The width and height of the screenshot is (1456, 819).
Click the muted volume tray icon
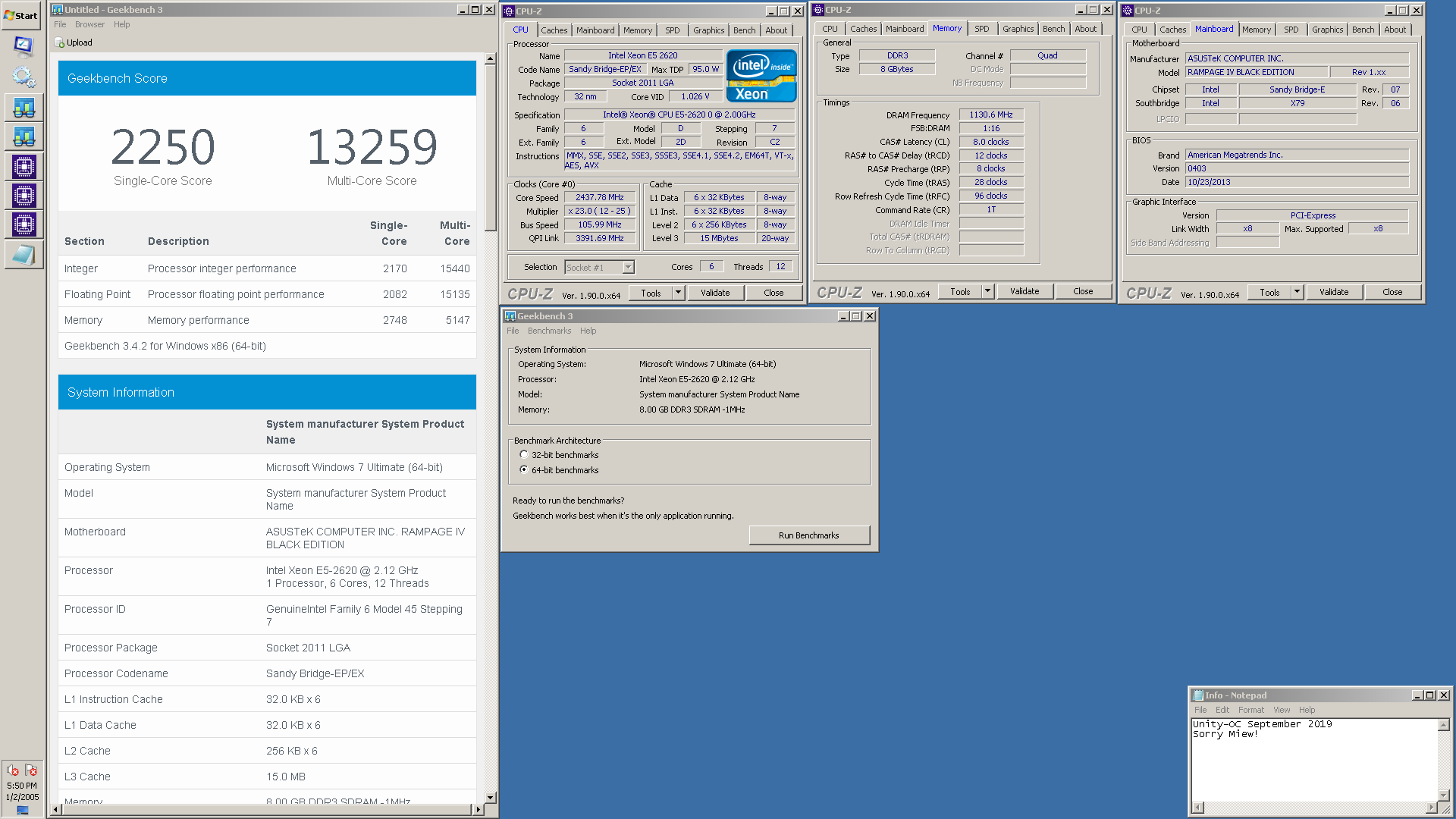tap(13, 770)
